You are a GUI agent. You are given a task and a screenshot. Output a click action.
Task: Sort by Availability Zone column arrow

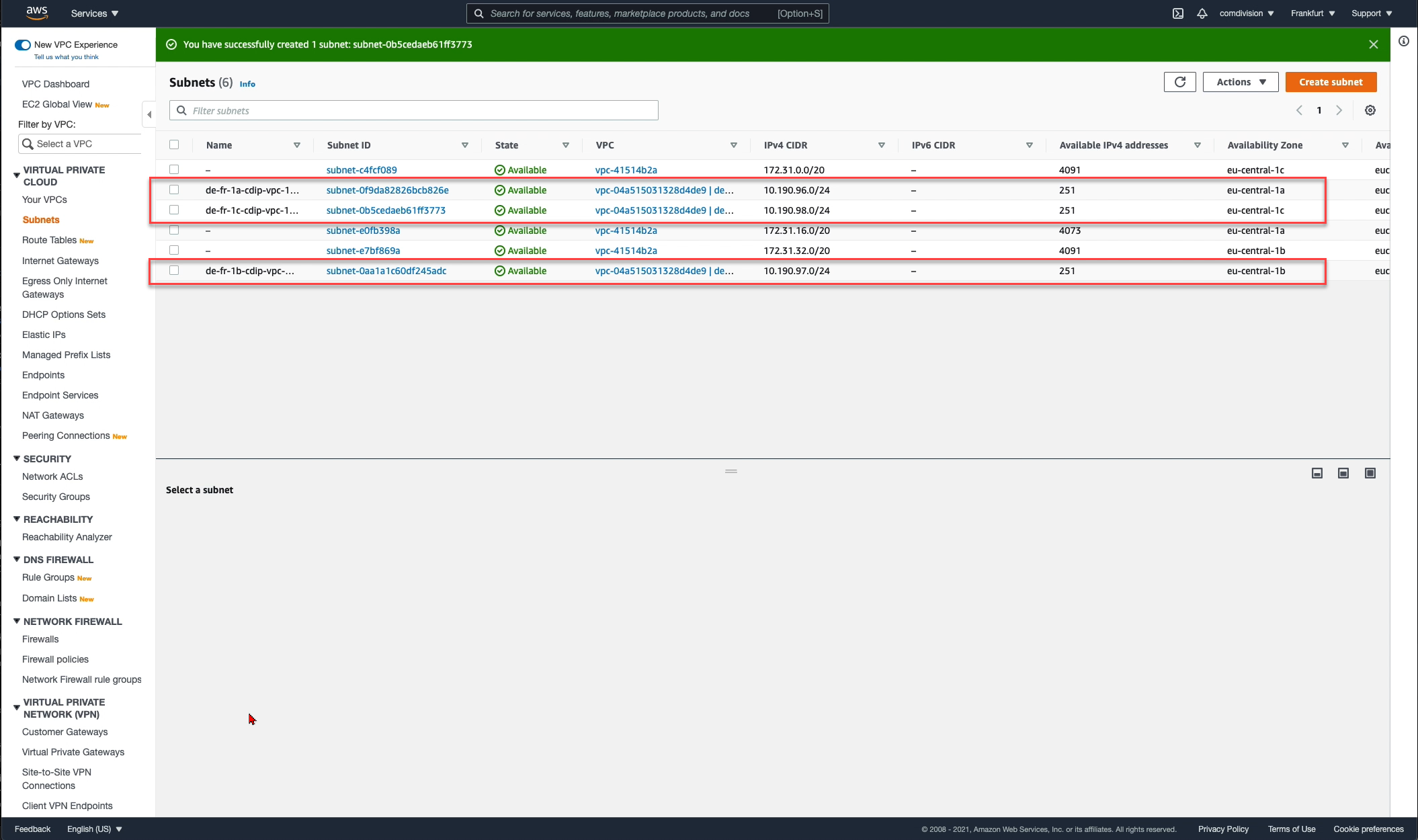1345,145
